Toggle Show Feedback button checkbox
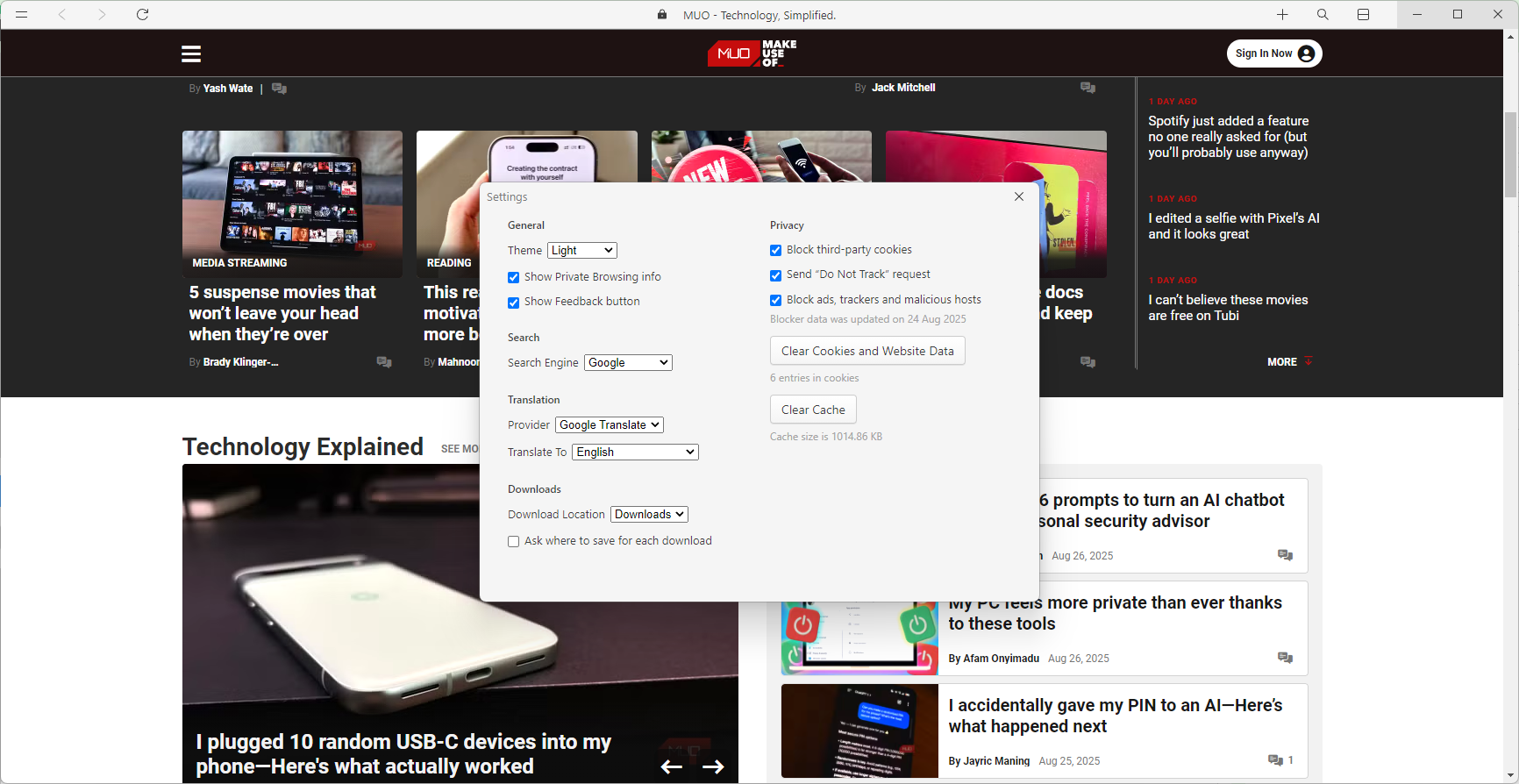 tap(514, 303)
